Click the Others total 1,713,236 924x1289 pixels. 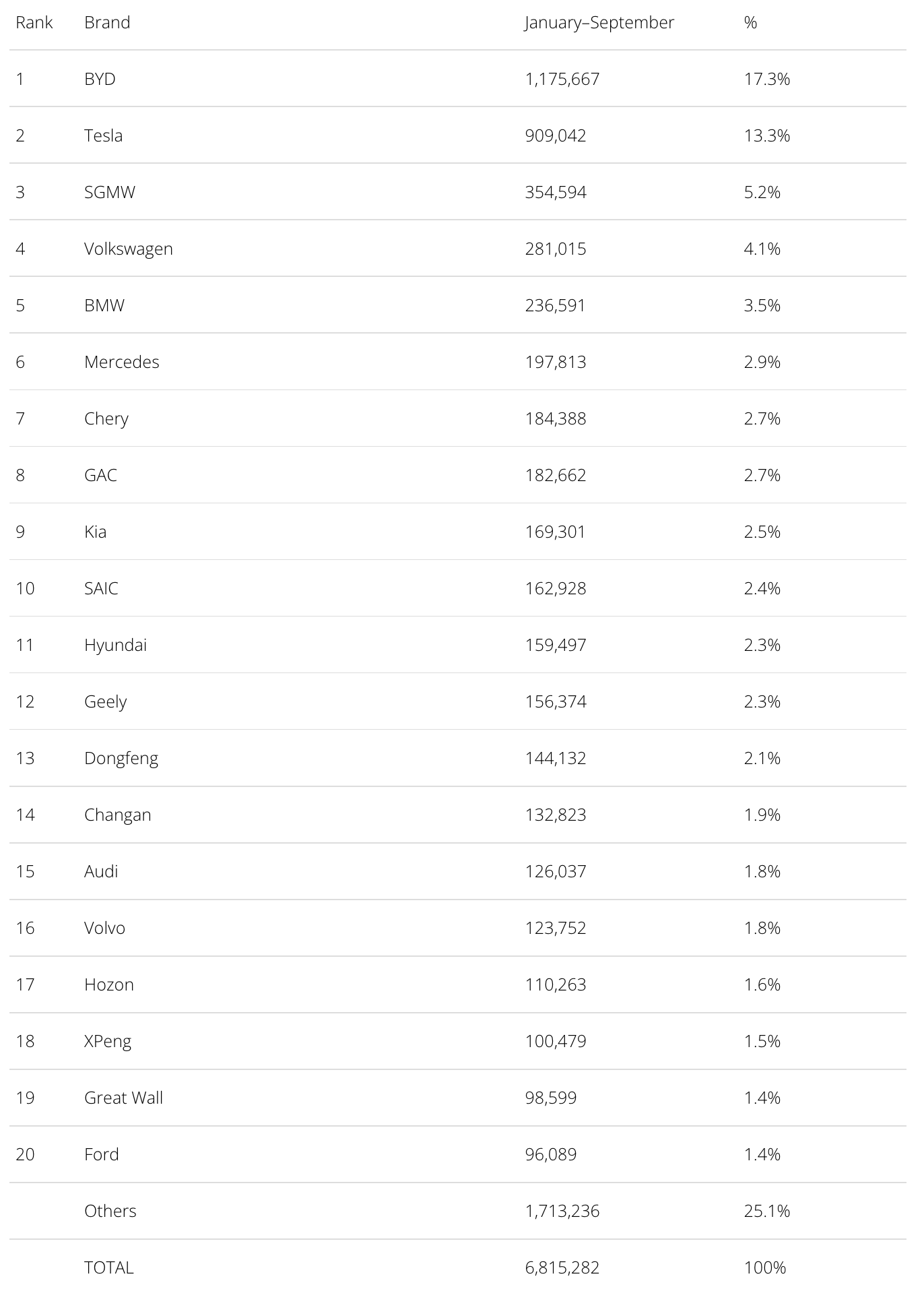tap(562, 1211)
